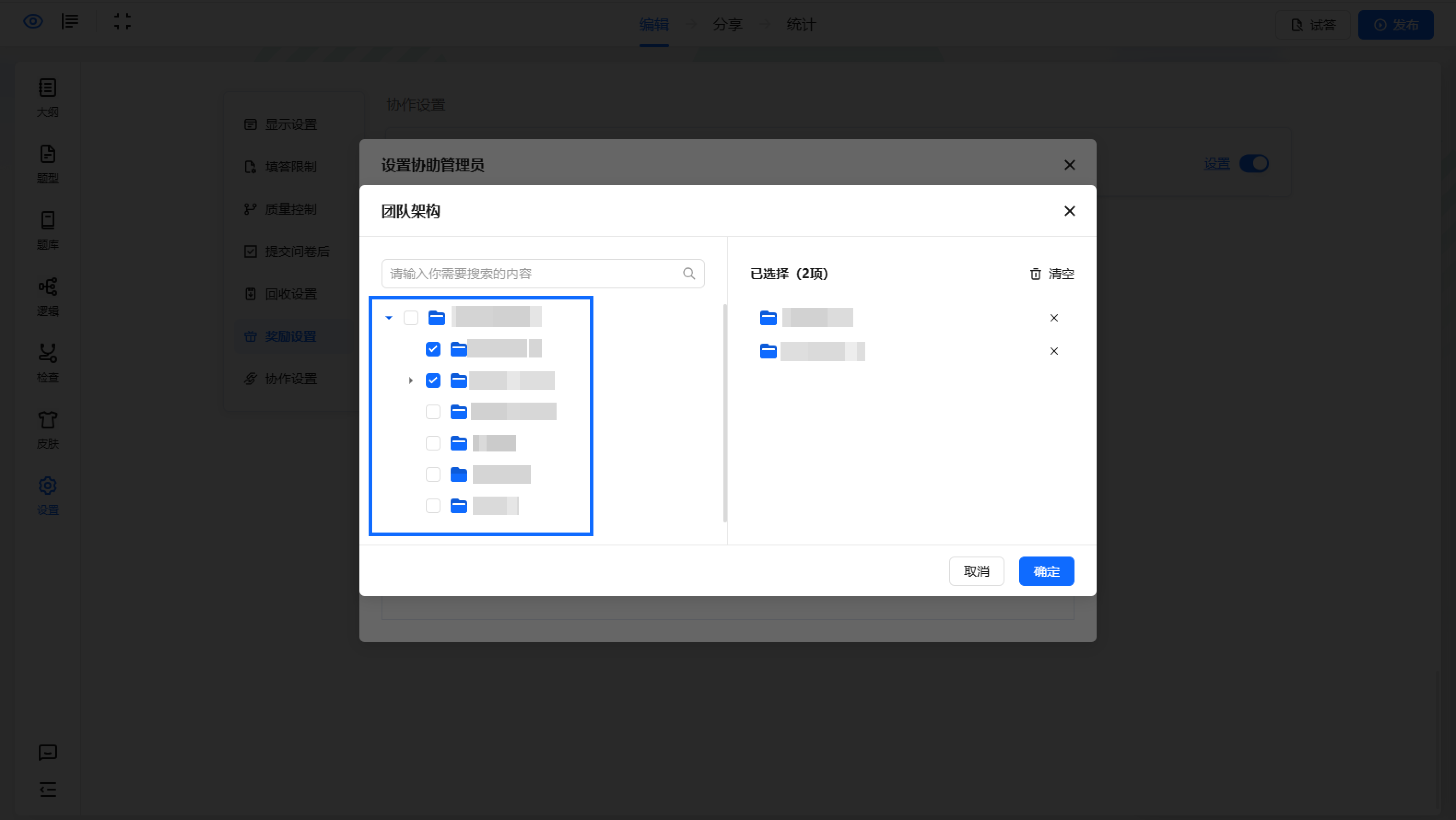Image resolution: width=1456 pixels, height=820 pixels.
Task: Click the exit fullscreen icon
Action: [122, 22]
